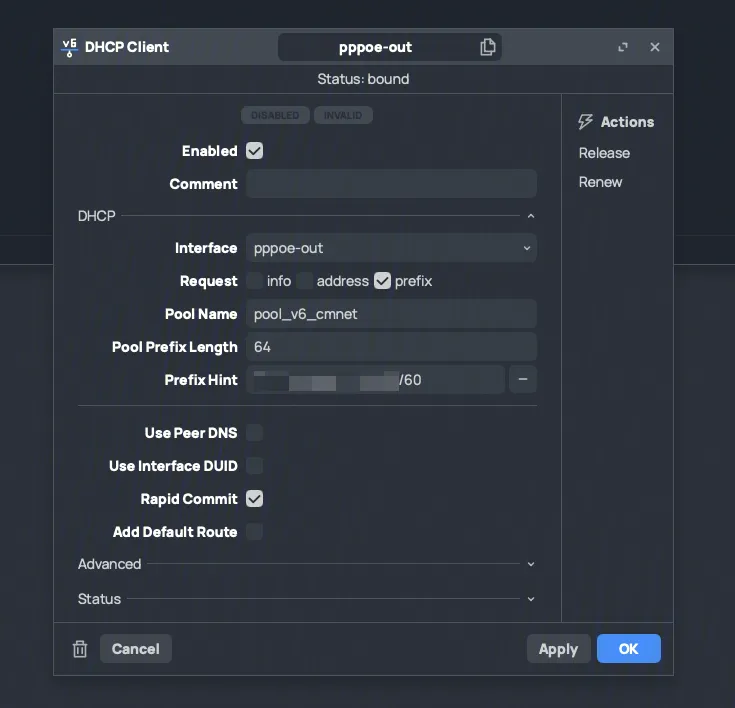Uncheck the Rapid Commit checkbox
This screenshot has height=708, width=735.
tap(255, 499)
